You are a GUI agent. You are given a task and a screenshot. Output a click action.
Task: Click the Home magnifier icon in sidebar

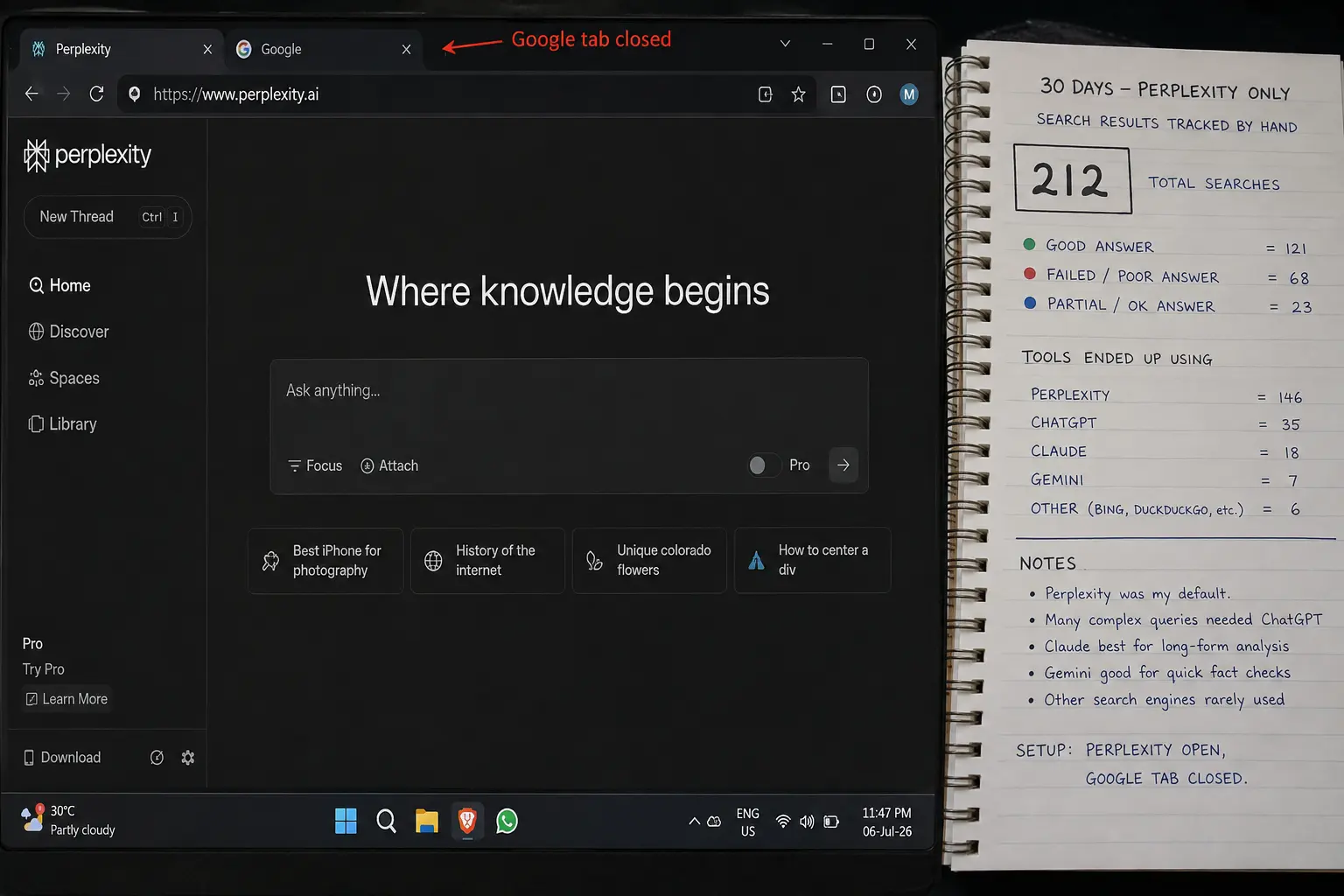pyautogui.click(x=36, y=285)
